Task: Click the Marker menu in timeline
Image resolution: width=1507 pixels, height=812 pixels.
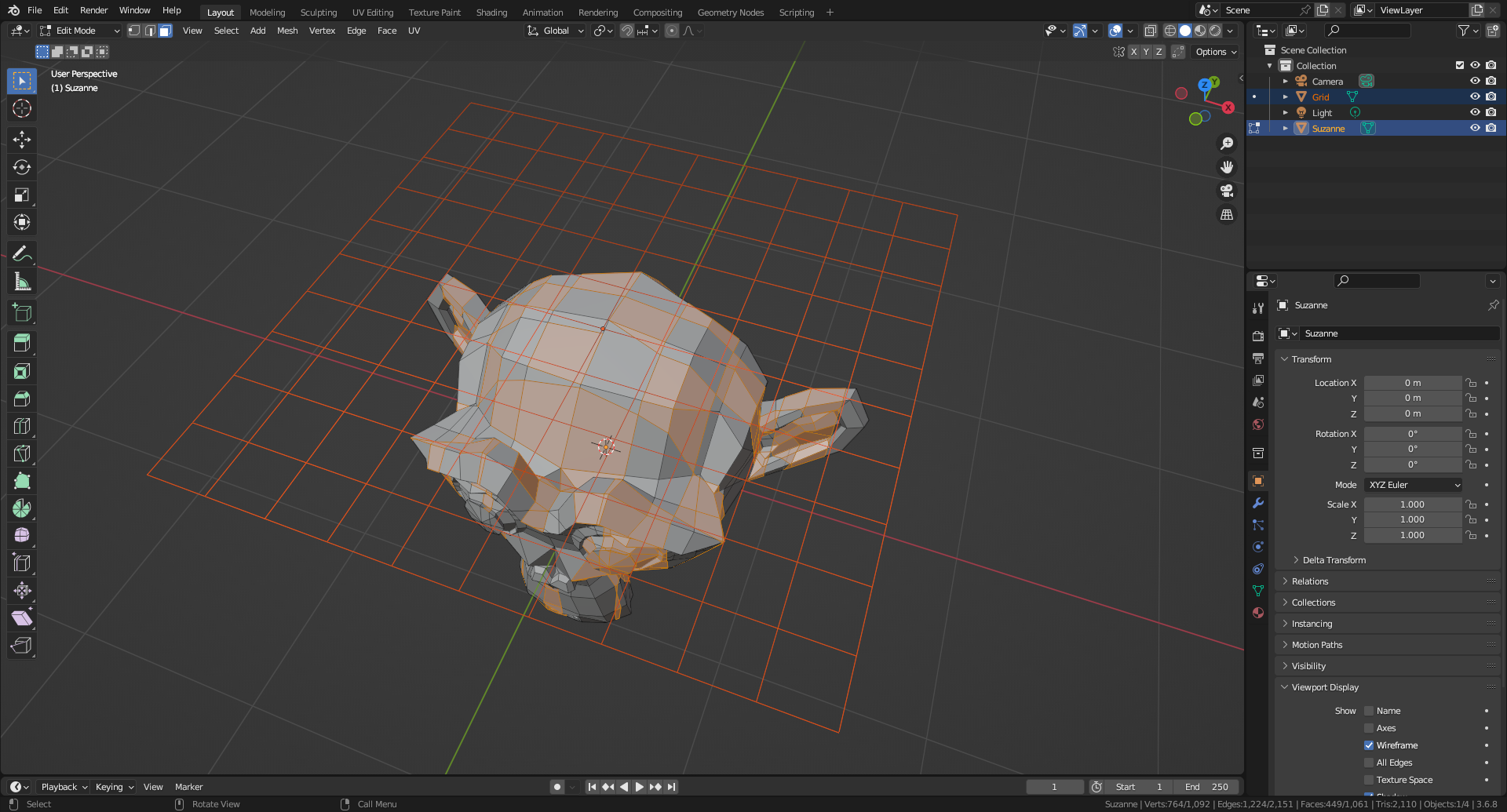Action: coord(188,787)
